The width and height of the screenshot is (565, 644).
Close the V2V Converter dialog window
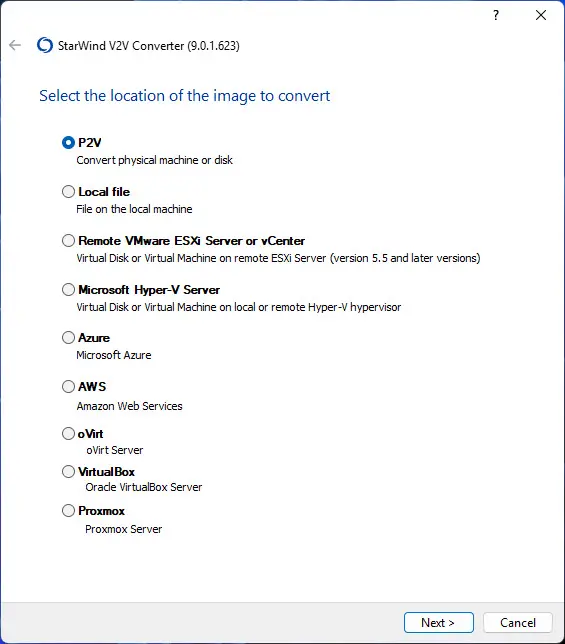[541, 15]
